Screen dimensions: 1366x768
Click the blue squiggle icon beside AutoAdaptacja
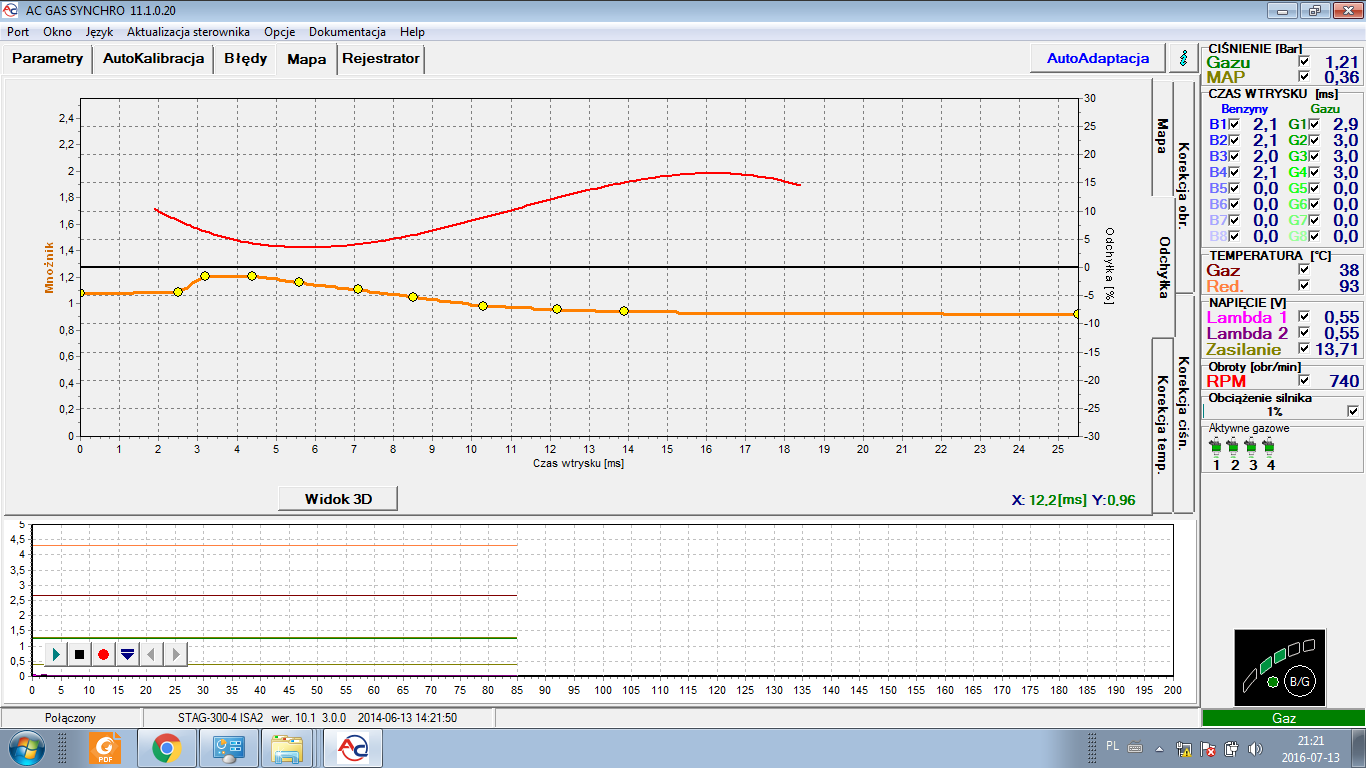pos(1184,58)
